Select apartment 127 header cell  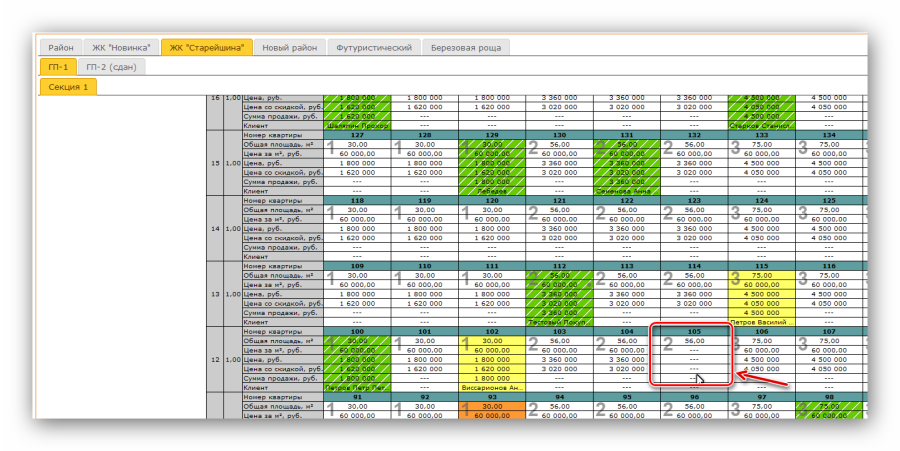click(x=357, y=135)
